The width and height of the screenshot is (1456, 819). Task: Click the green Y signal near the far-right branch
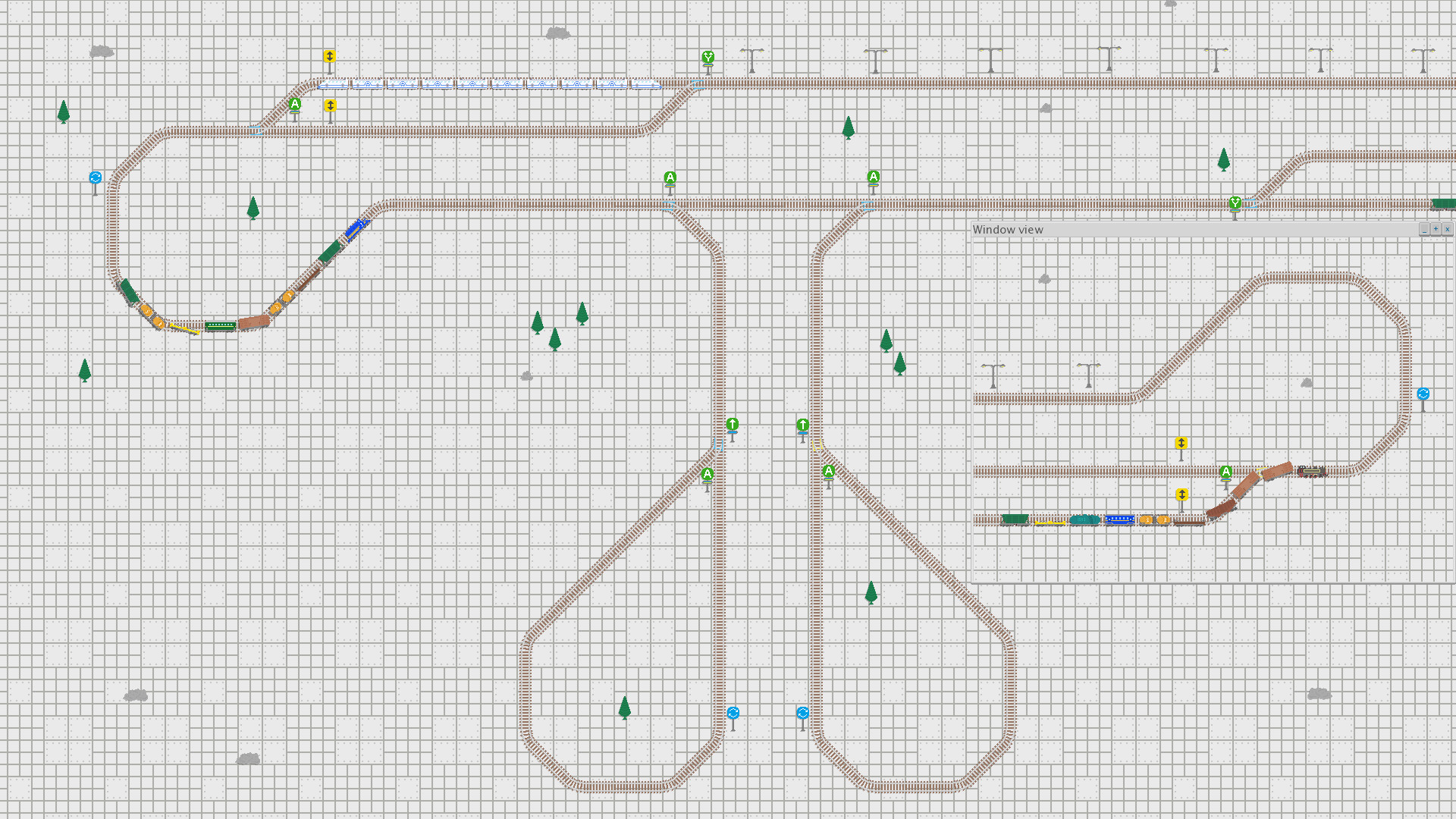(1235, 203)
